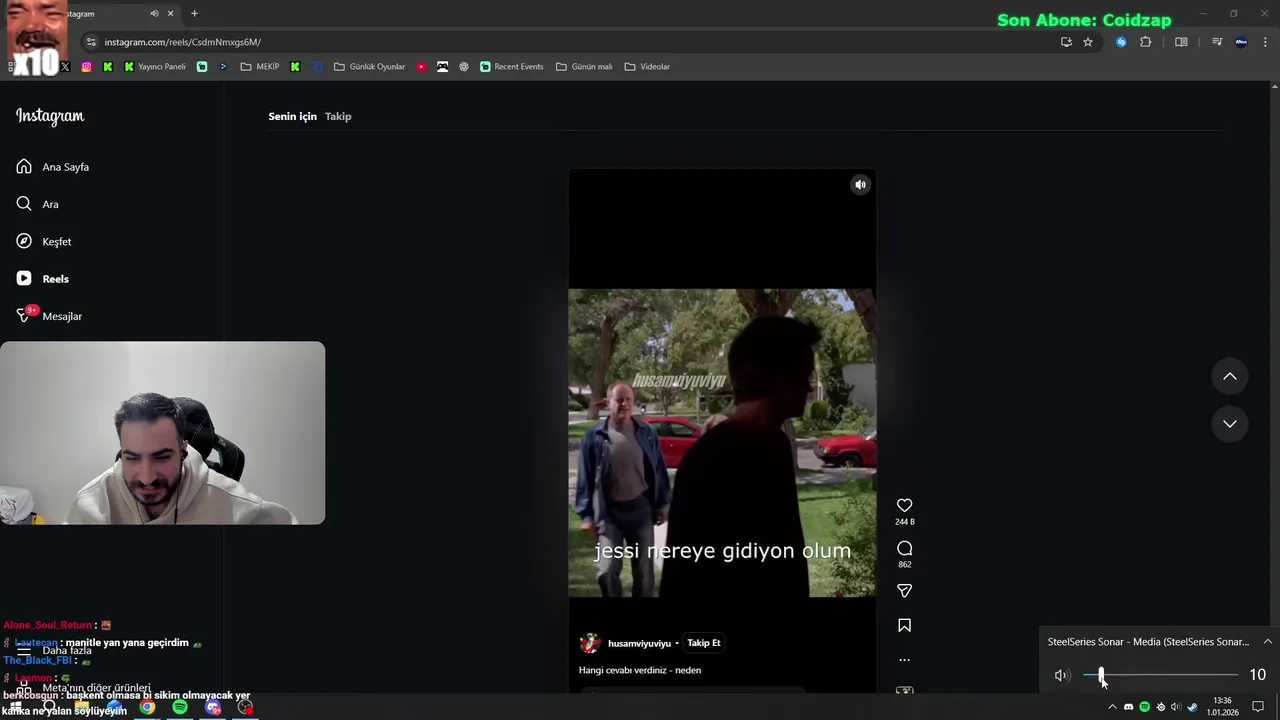
Task: Open the reading mode side panel icon
Action: (x=1181, y=42)
